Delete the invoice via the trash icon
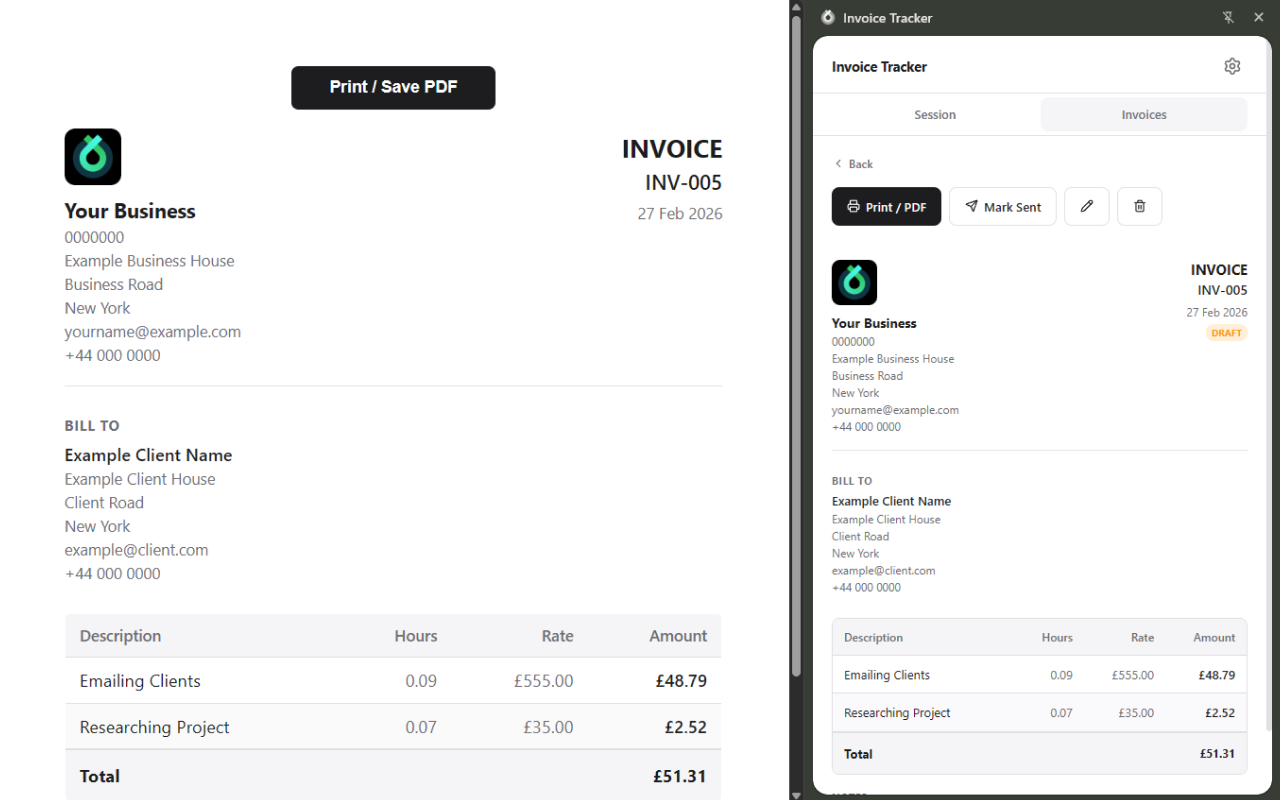1280x800 pixels. pos(1139,206)
